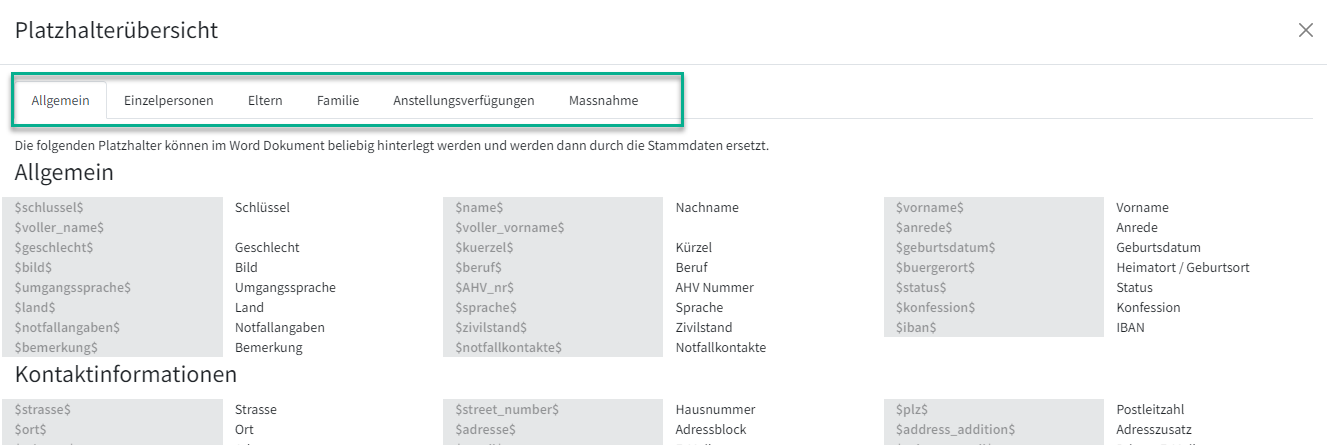Screen dimensions: 1327x445
Task: Select the $zivilstand$ placeholder
Action: point(490,328)
